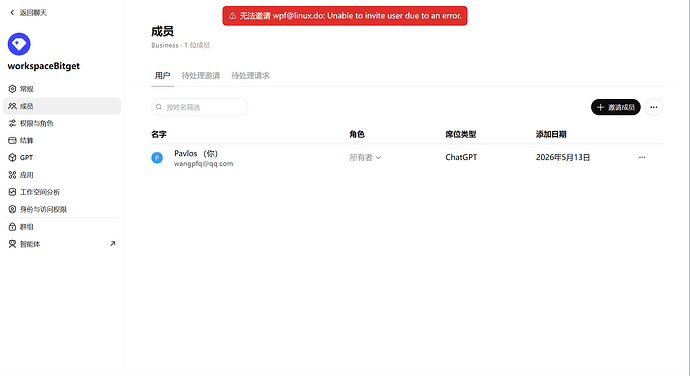Screen dimensions: 690x376
Task: Switch to 用户 users tab
Action: pos(162,76)
